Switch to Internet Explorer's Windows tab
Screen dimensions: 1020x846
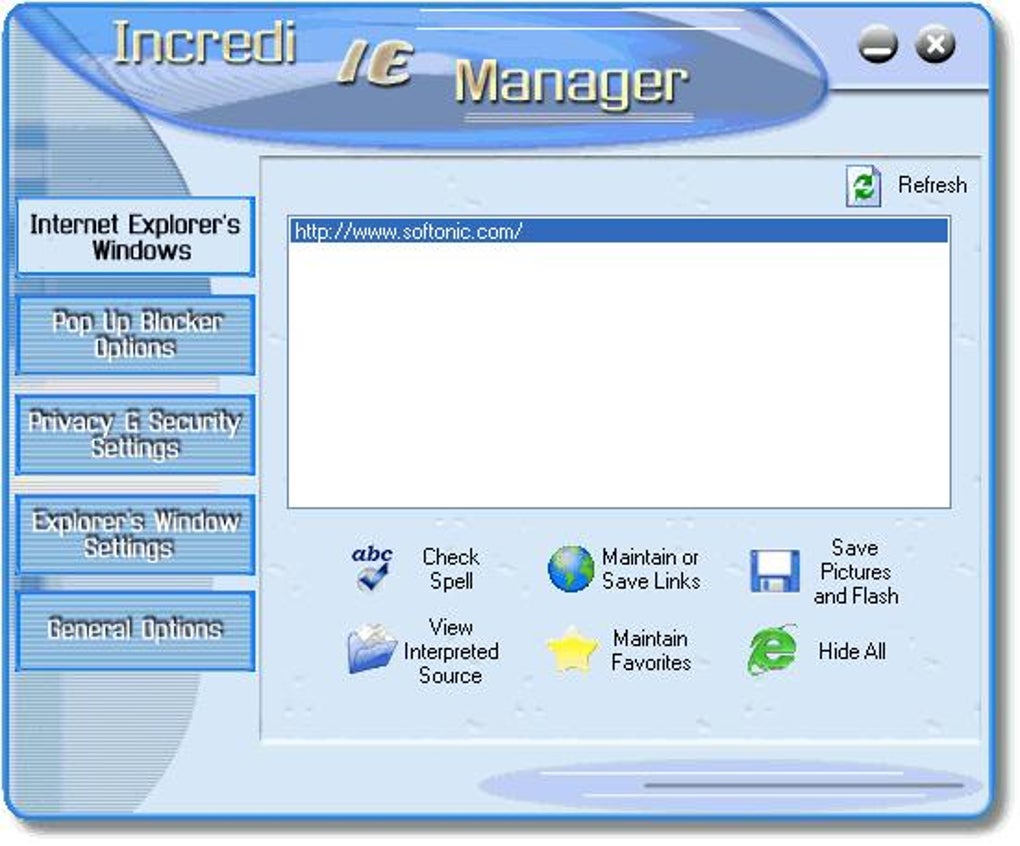pos(135,237)
